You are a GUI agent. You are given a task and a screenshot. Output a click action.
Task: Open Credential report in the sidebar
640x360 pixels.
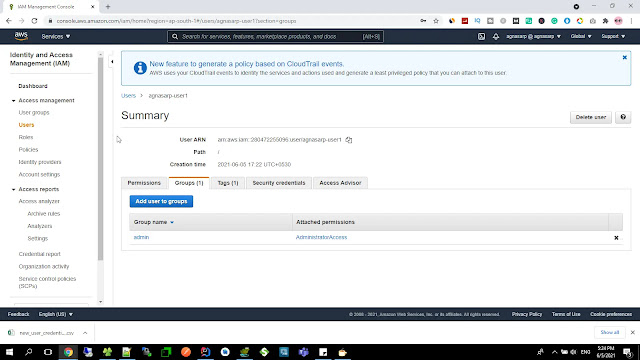40,254
